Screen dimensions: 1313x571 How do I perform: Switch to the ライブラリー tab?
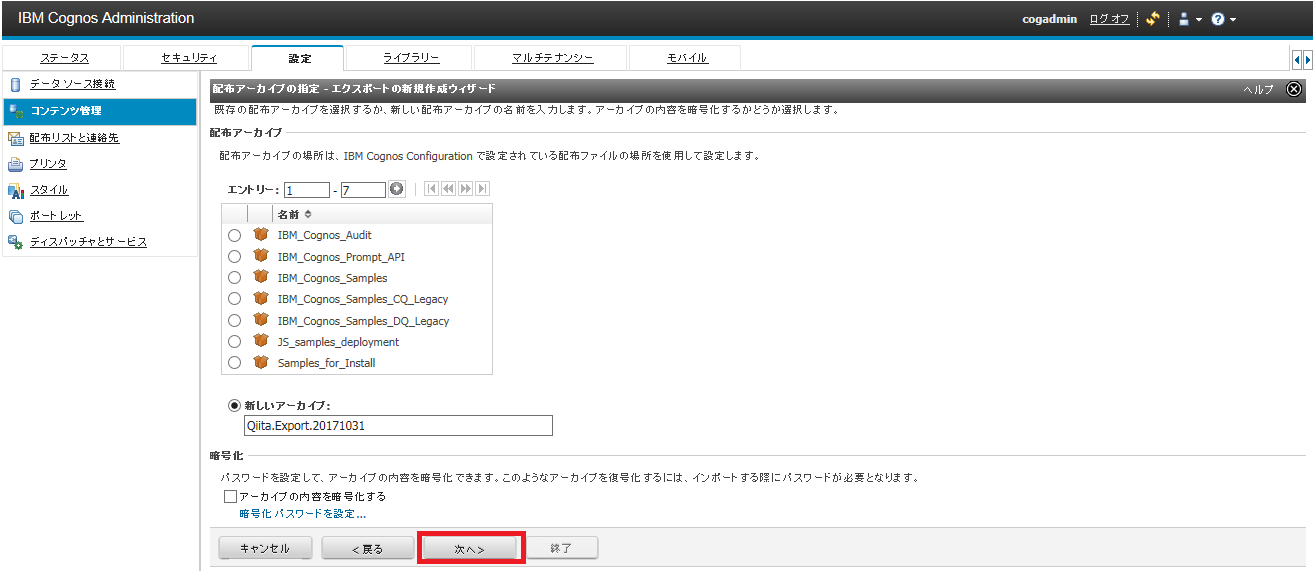coord(411,58)
